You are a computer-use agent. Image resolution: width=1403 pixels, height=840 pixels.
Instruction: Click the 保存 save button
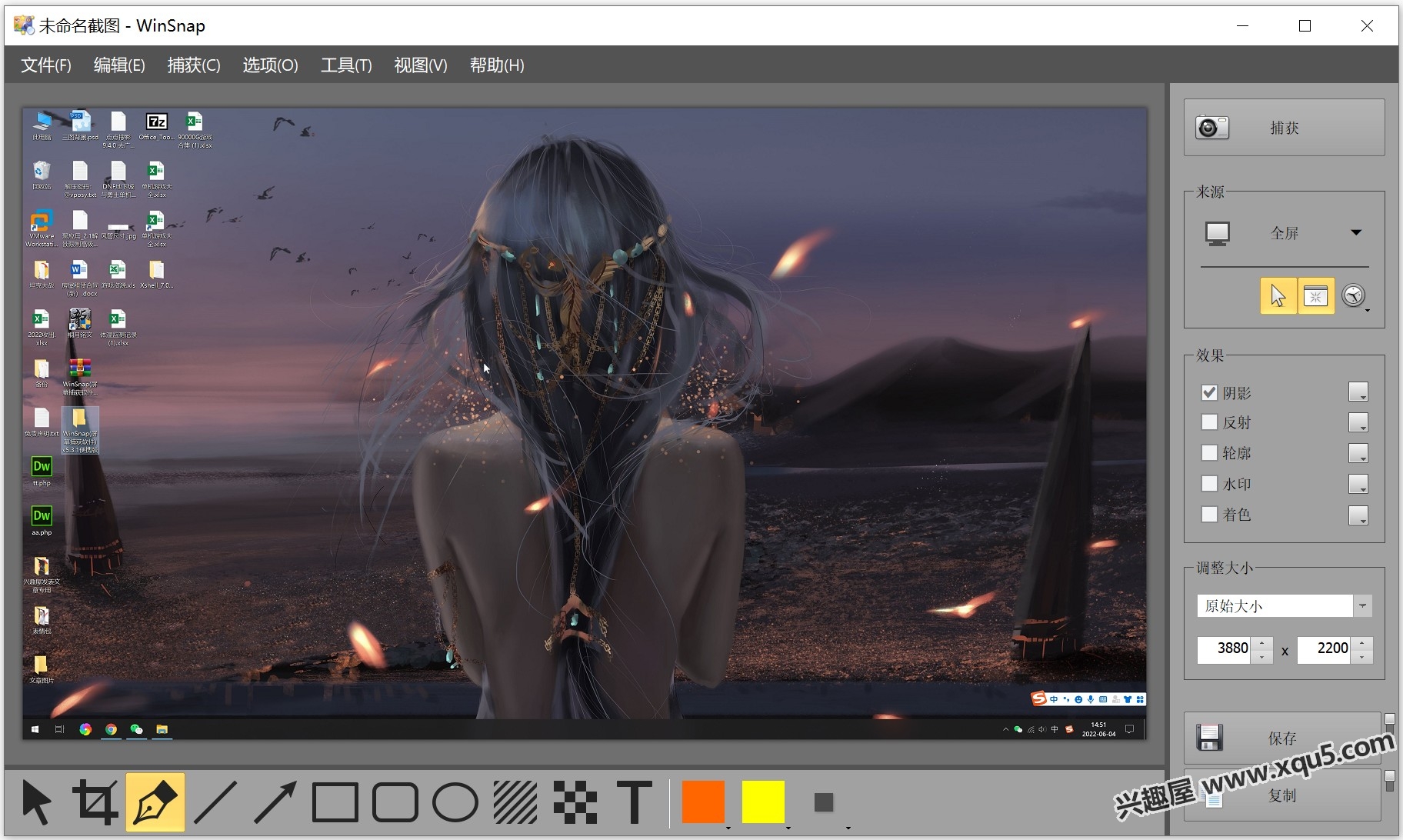[x=1282, y=738]
